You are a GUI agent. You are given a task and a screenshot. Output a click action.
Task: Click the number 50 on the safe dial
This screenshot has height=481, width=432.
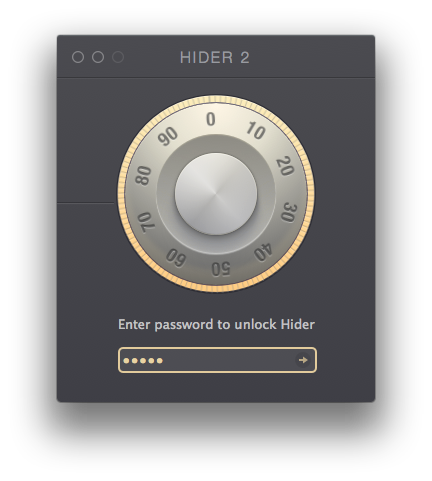(x=221, y=269)
